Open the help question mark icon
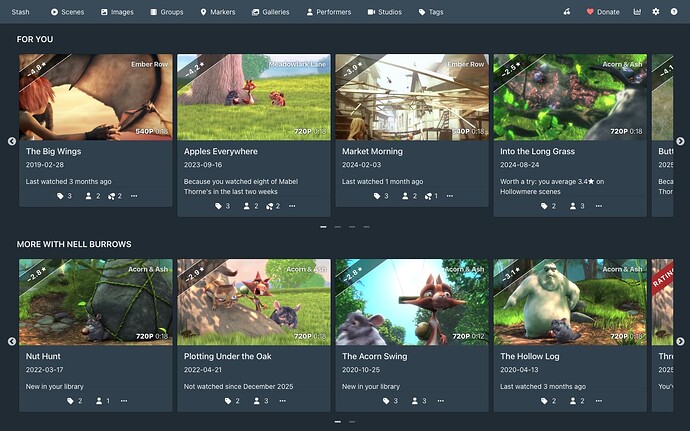The image size is (690, 431). (674, 12)
